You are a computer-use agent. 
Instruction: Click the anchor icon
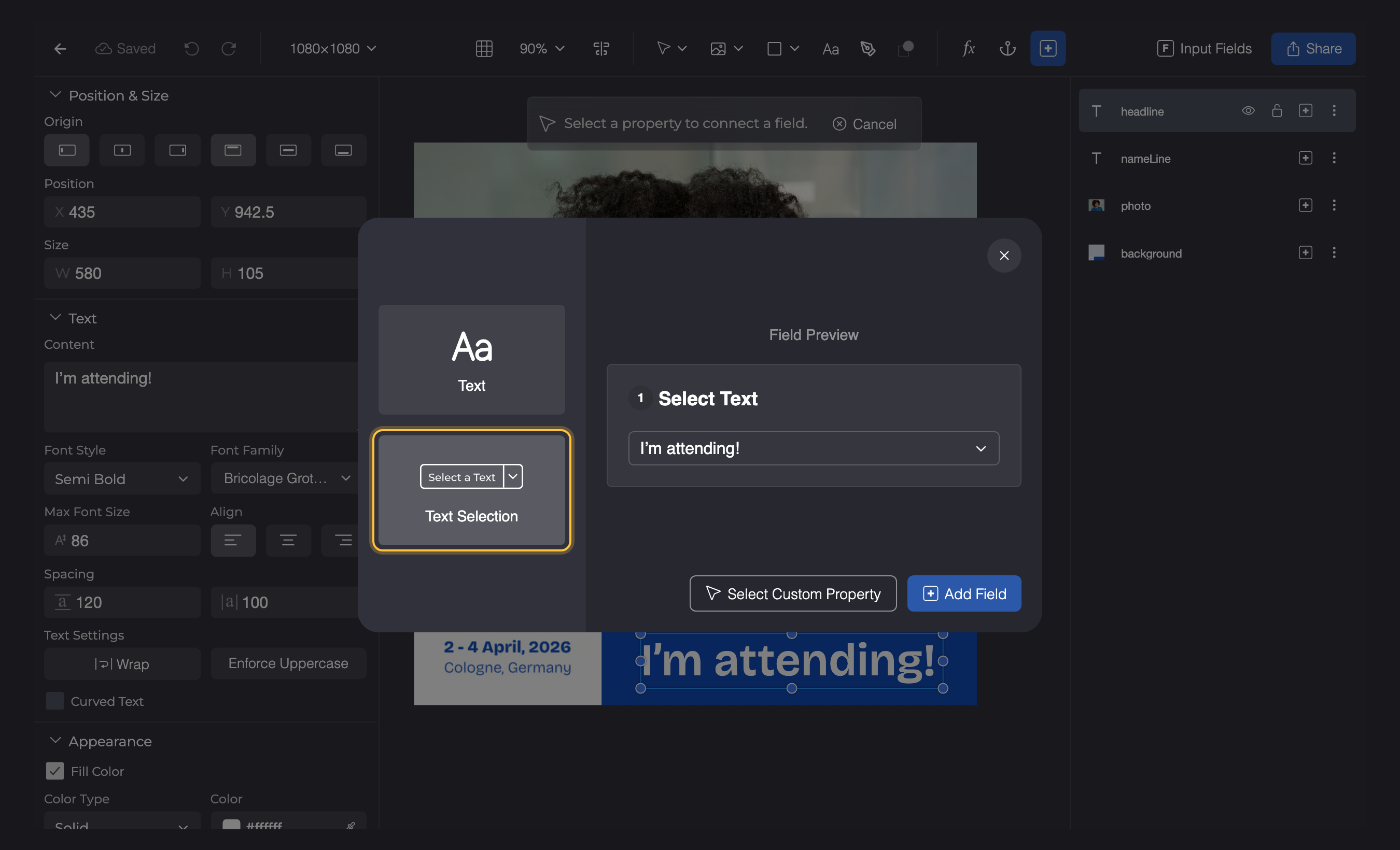[x=1007, y=49]
